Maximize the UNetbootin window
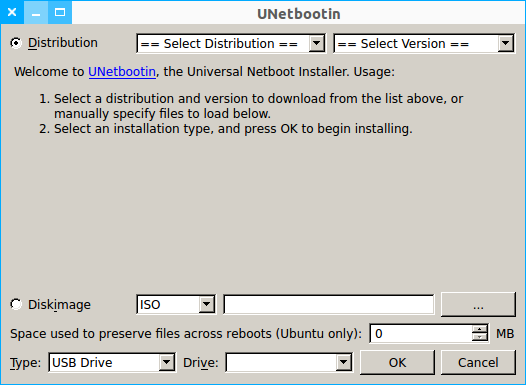This screenshot has height=385, width=526. (60, 12)
